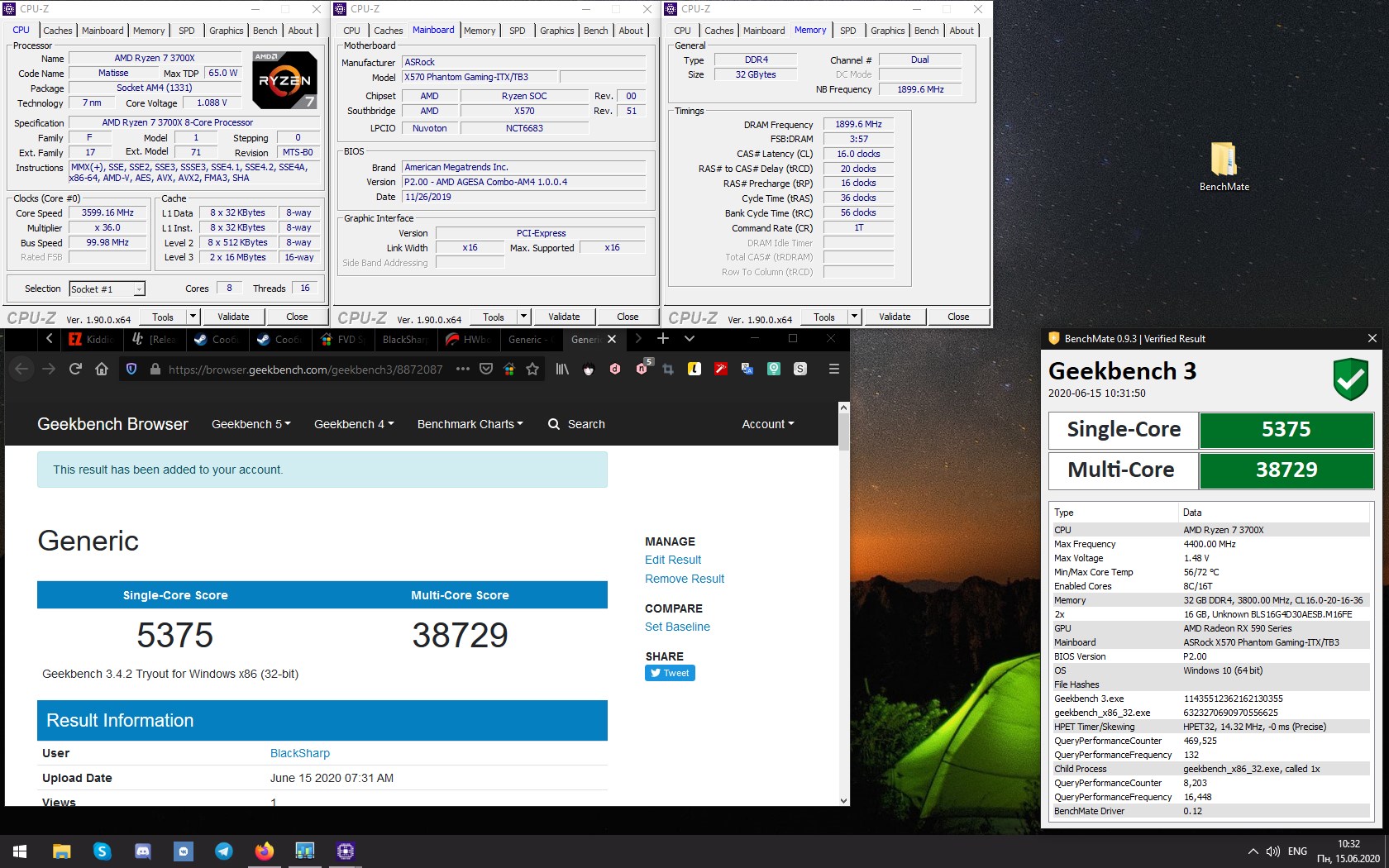Viewport: 1389px width, 868px height.
Task: Click the translate extension icon
Action: coord(747,369)
